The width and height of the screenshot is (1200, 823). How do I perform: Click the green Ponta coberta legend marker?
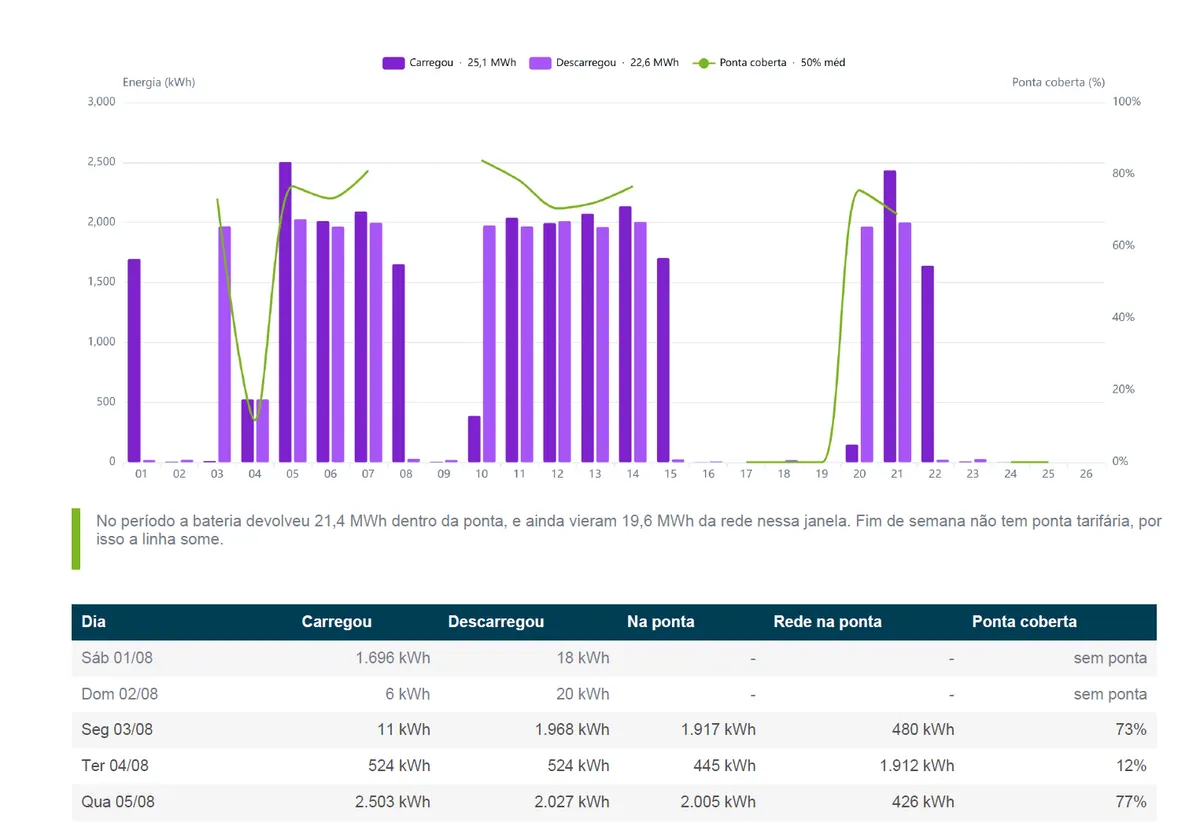[x=703, y=63]
